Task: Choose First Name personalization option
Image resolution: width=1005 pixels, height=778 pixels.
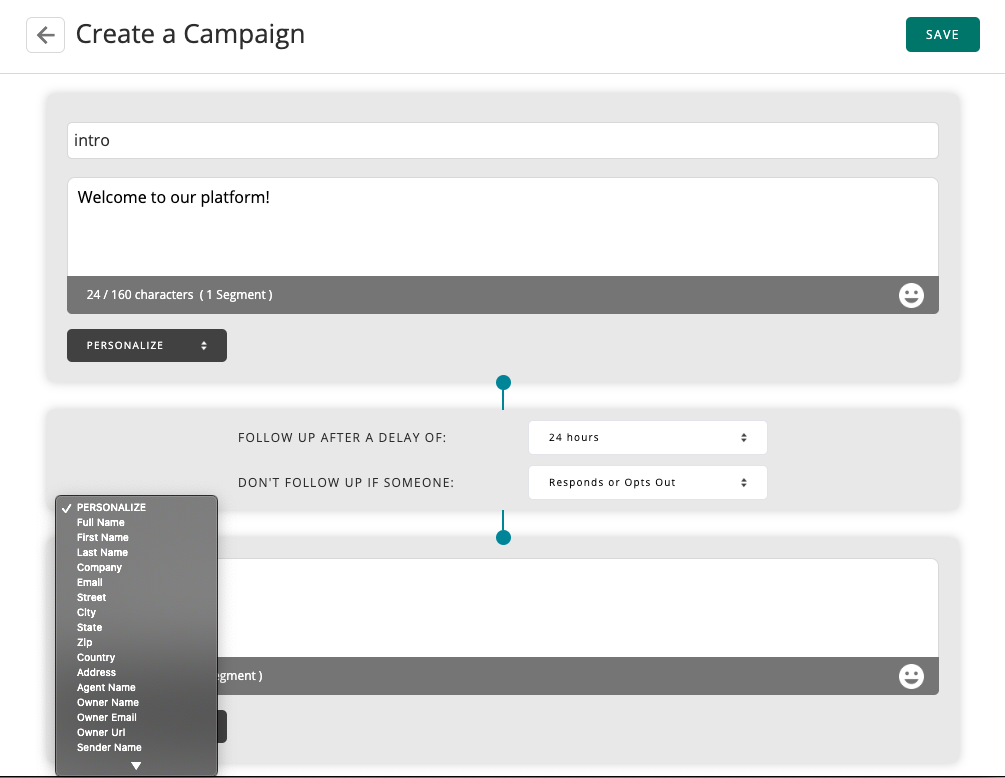Action: [103, 538]
